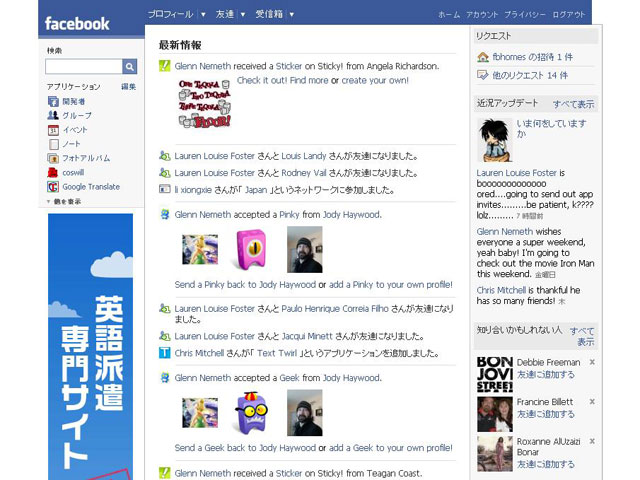
Task: Click inside the search input field
Action: click(84, 67)
